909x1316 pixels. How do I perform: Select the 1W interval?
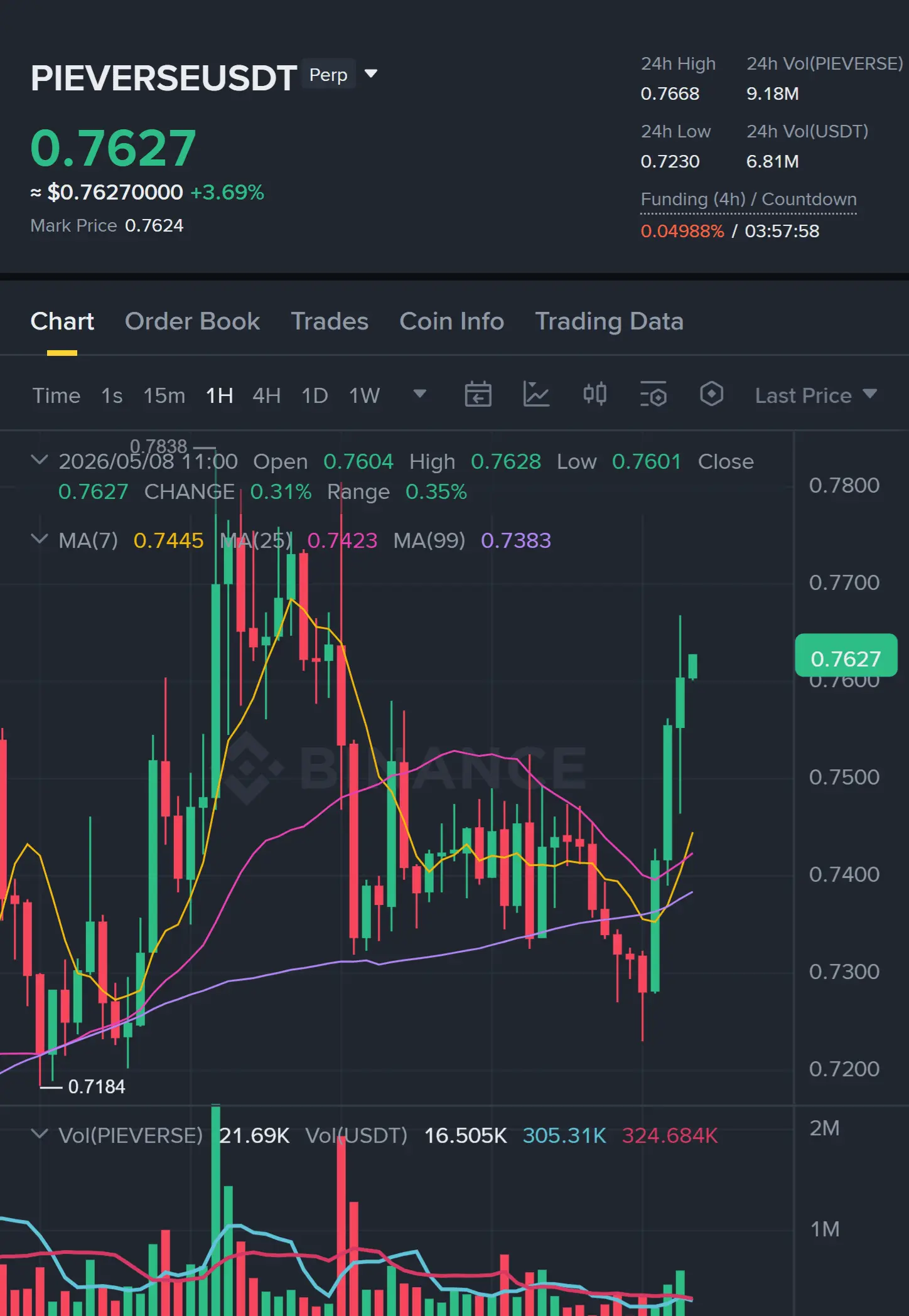365,395
